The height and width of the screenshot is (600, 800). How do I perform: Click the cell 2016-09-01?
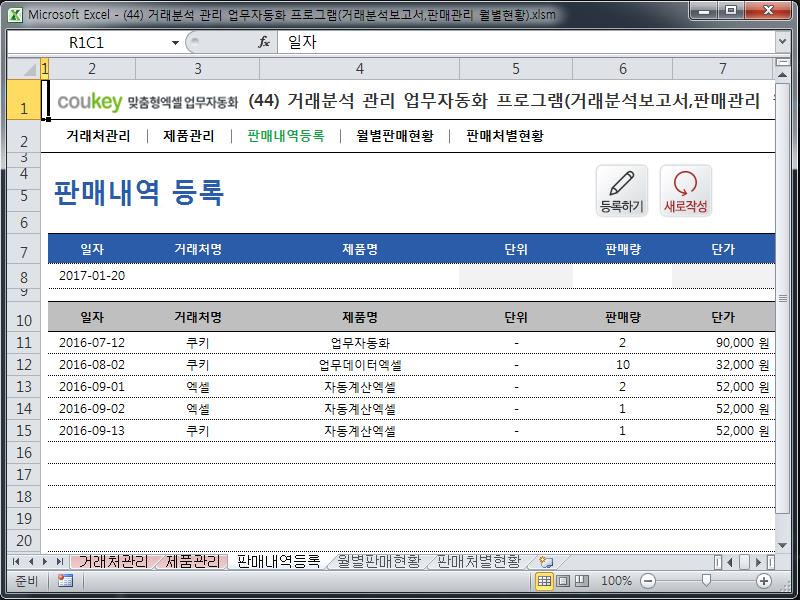point(92,387)
